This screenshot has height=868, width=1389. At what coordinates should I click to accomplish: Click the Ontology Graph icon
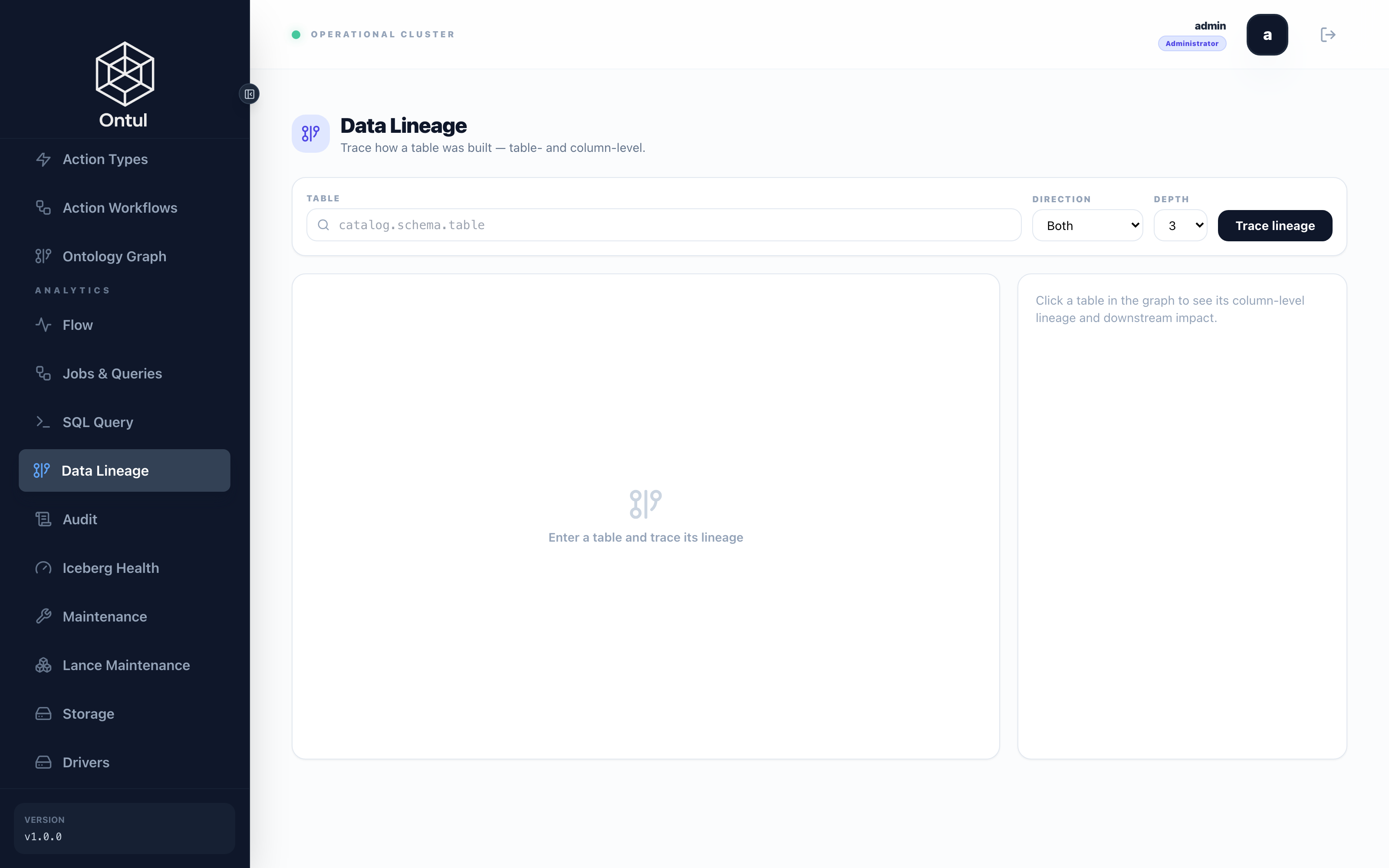[x=43, y=256]
